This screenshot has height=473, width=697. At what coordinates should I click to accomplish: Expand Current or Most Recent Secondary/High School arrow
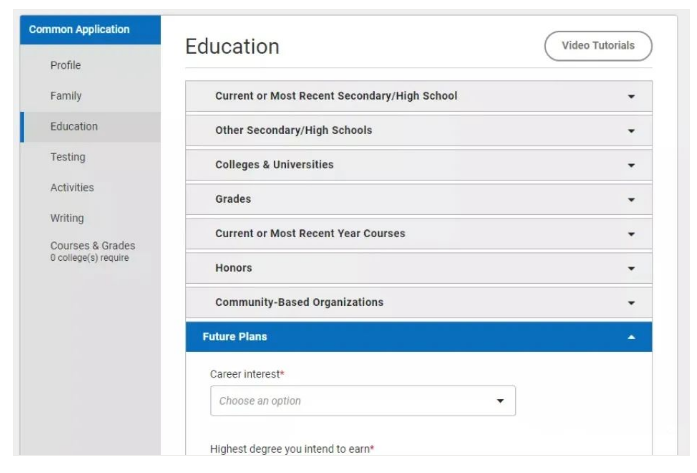pos(631,96)
